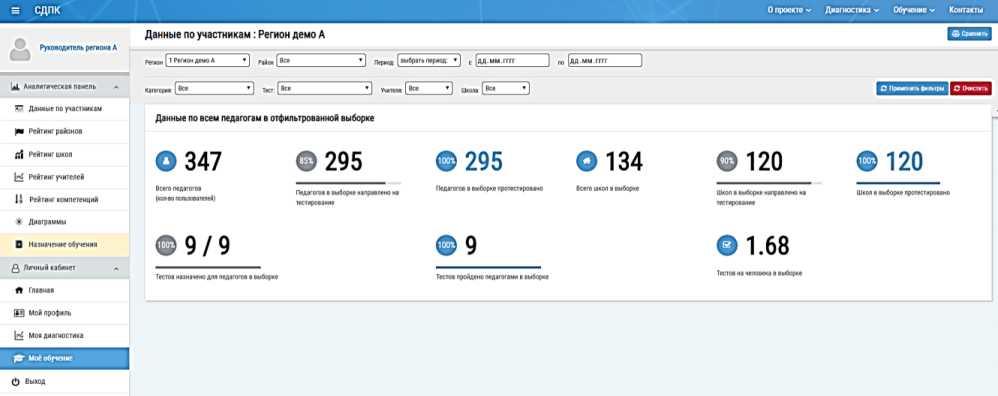The width and height of the screenshot is (998, 396).
Task: Click the Данные по участникам sidebar icon
Action: click(x=18, y=109)
